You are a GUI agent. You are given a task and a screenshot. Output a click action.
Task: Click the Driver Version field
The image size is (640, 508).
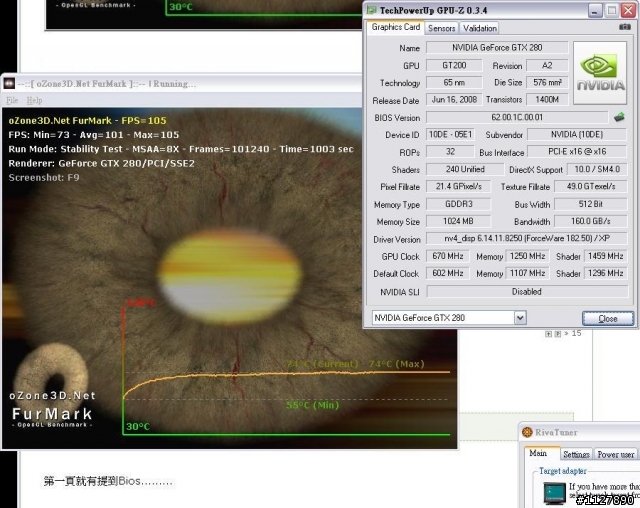(x=527, y=238)
